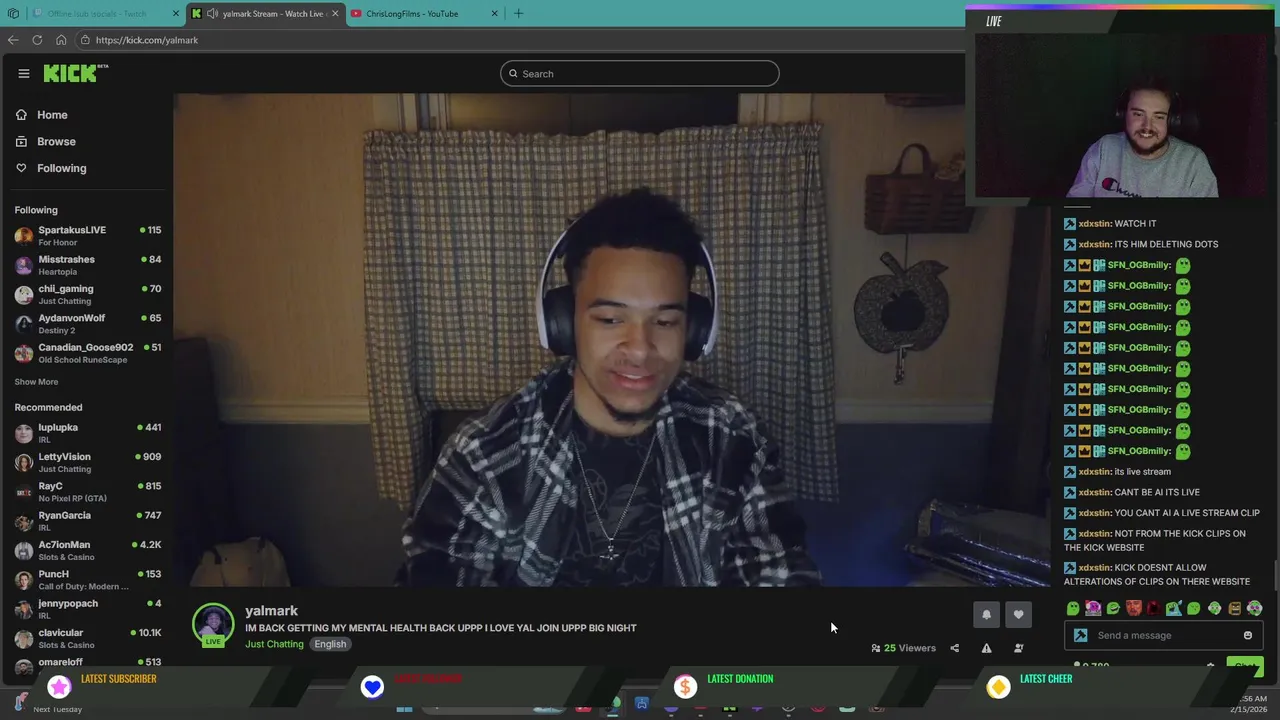Click the Send a message chat field
This screenshot has height=720, width=1280.
1163,635
